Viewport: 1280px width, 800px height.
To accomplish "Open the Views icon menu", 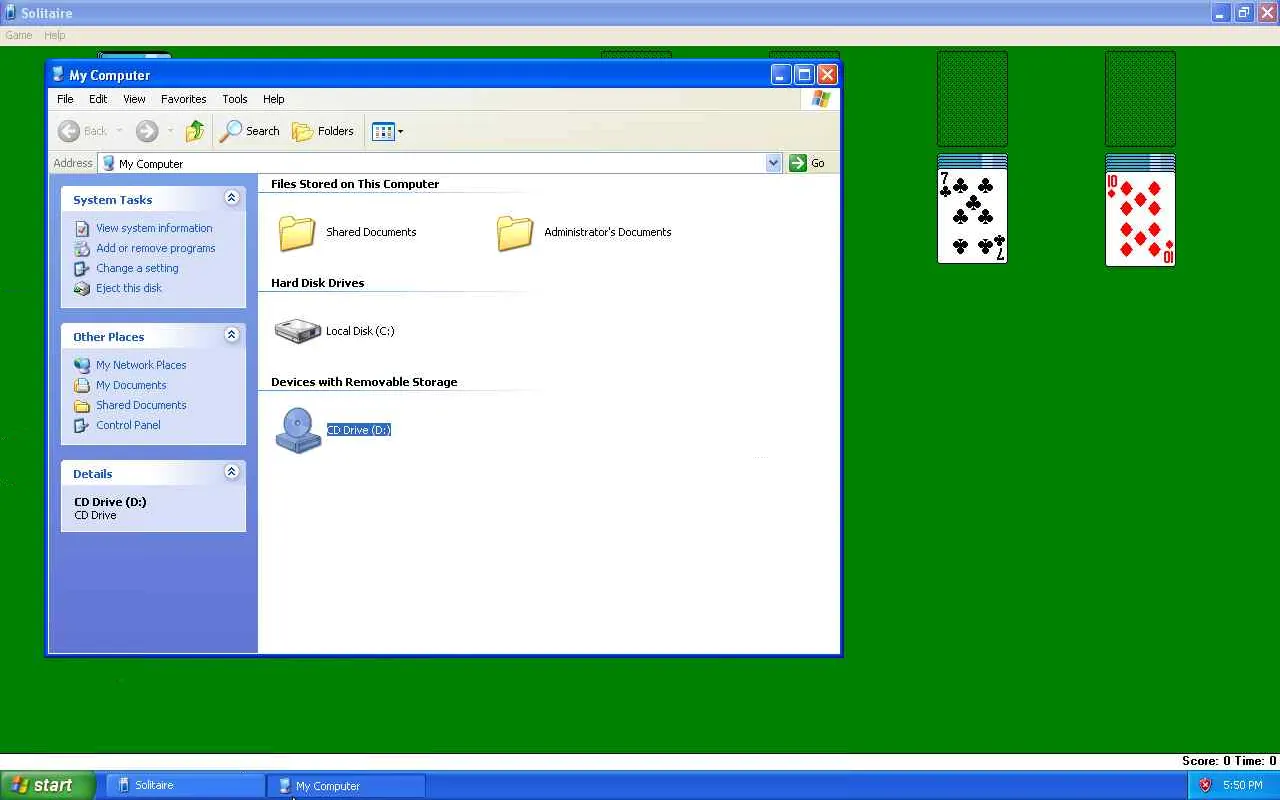I will point(383,131).
